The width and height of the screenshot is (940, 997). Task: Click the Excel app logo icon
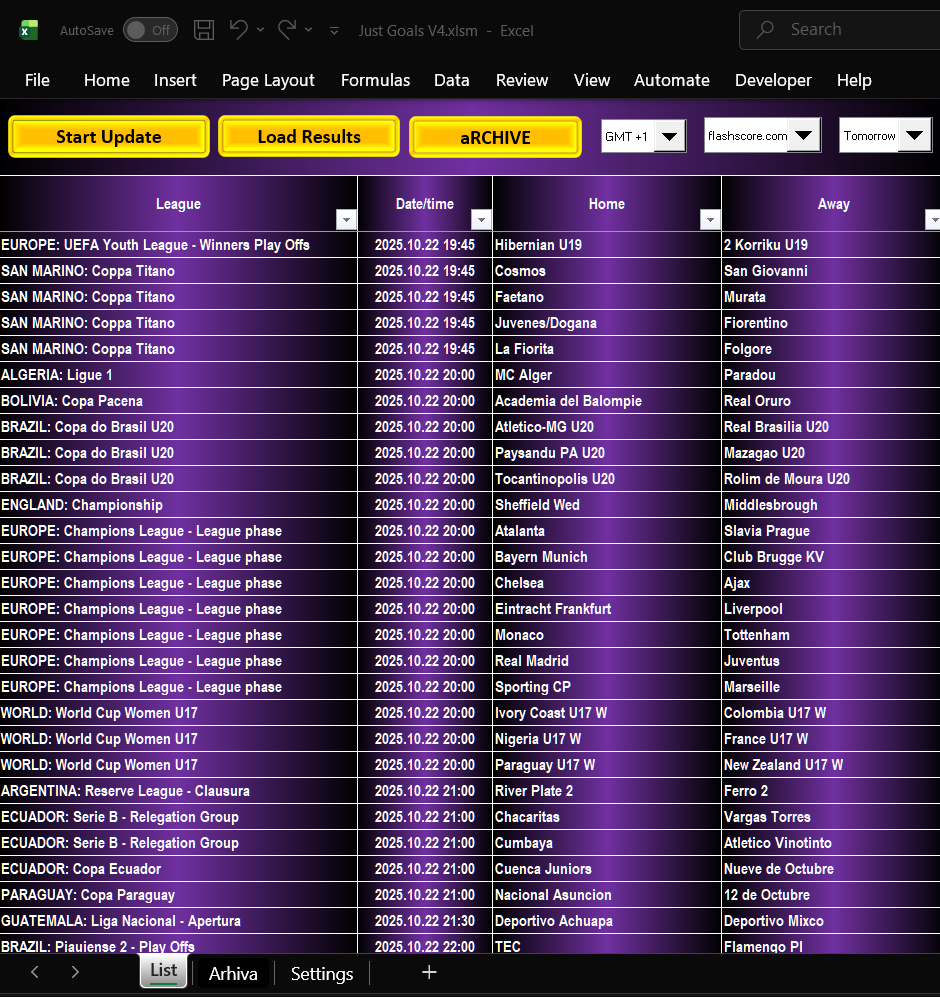tap(28, 30)
